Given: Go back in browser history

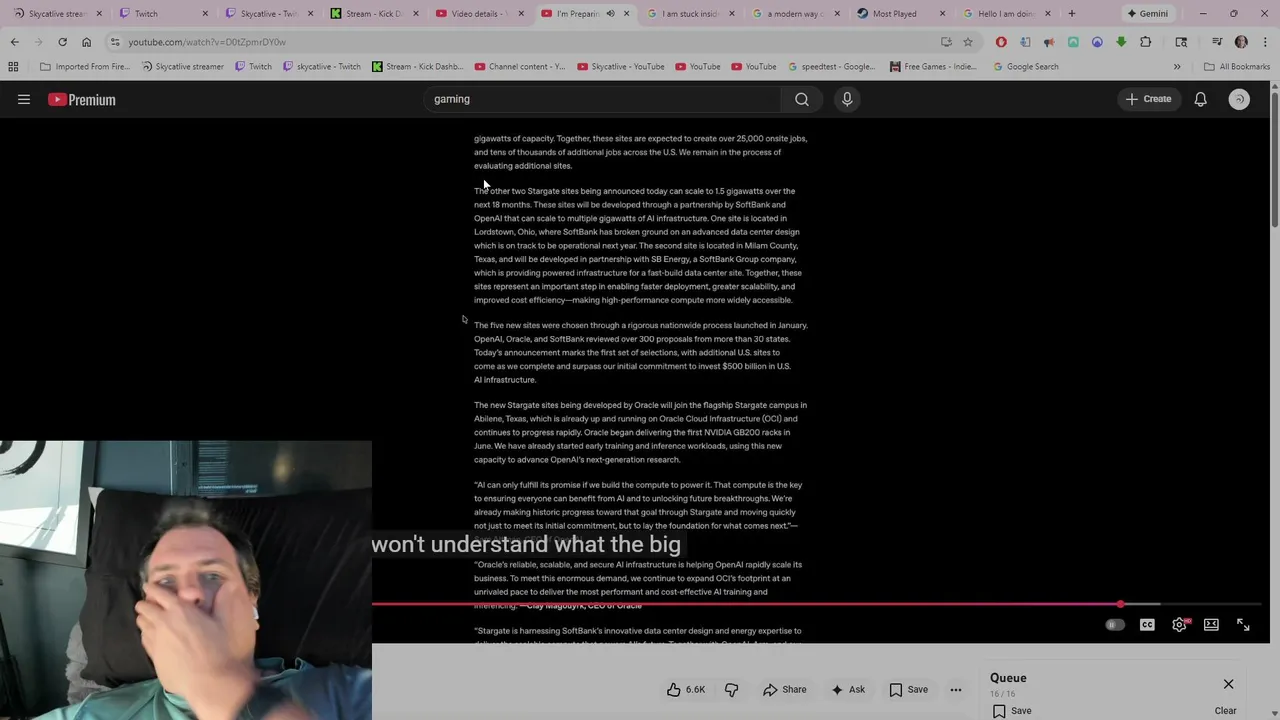Looking at the screenshot, I should pyautogui.click(x=14, y=42).
